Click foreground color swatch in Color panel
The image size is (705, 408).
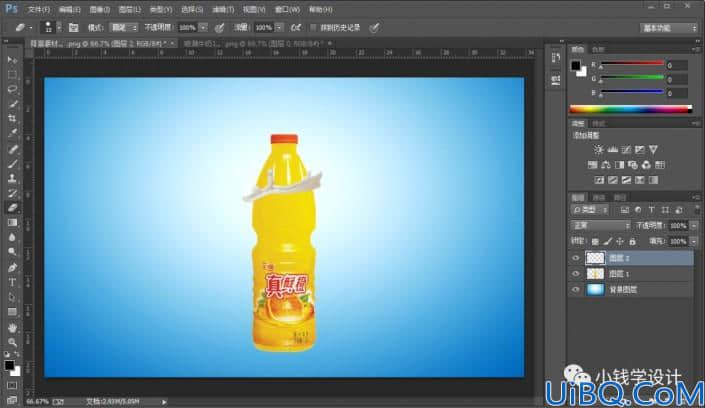click(x=576, y=66)
